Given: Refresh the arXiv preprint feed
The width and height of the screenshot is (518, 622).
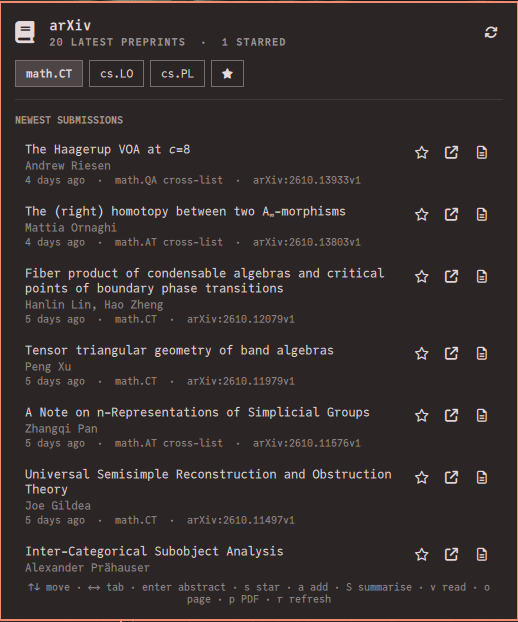Looking at the screenshot, I should [491, 33].
